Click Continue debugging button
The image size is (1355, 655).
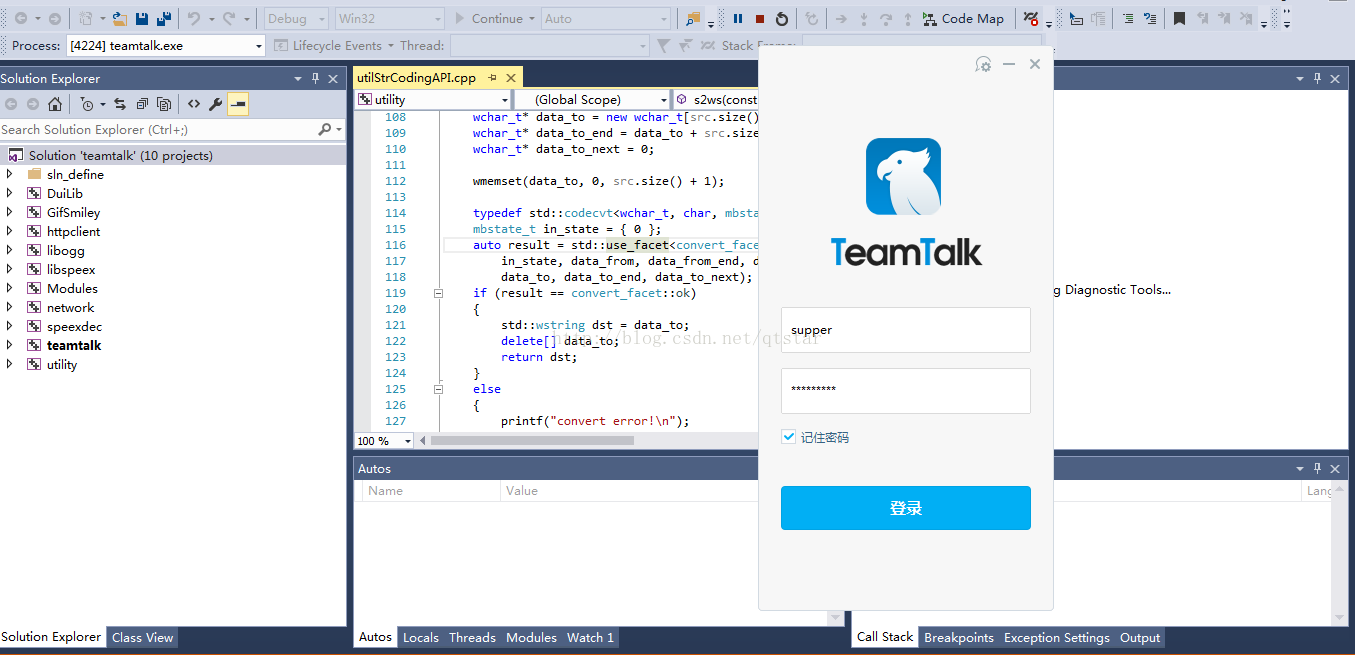click(489, 18)
